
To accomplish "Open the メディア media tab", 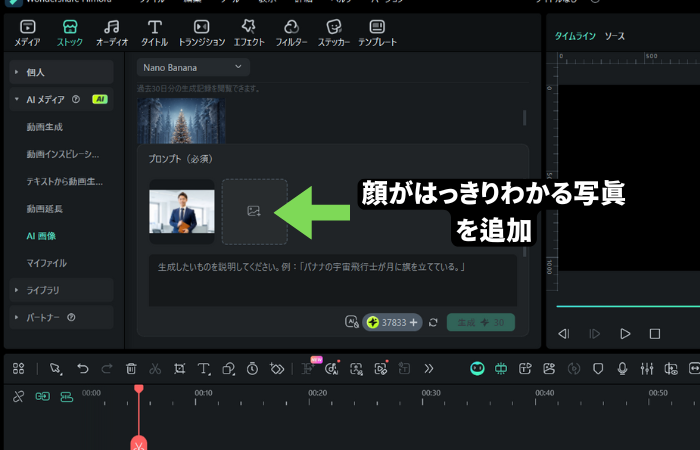I will point(27,33).
